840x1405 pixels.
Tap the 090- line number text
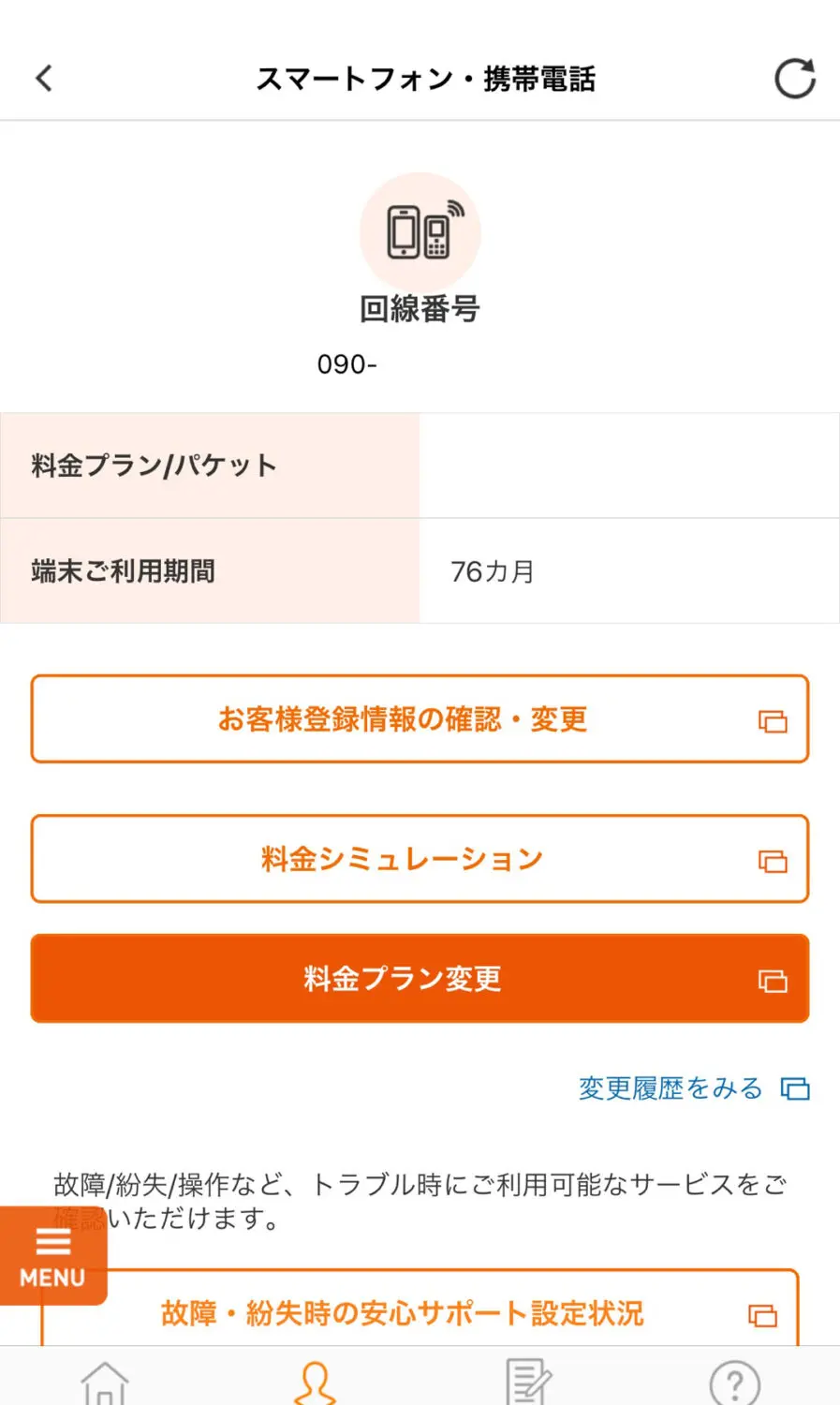pyautogui.click(x=347, y=364)
